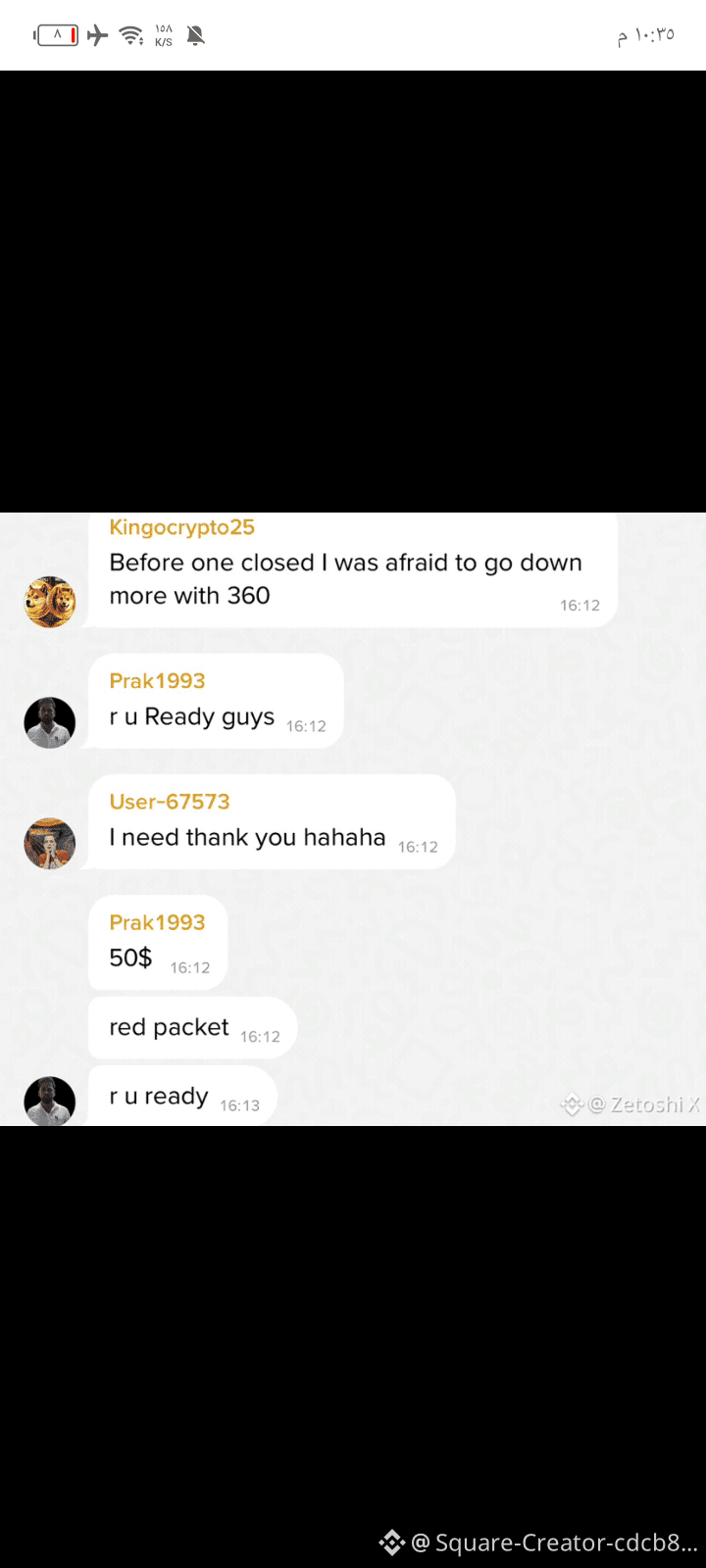Open Prak1993's avatar beside 'r u ready'
This screenshot has width=706, height=1568.
point(50,1102)
